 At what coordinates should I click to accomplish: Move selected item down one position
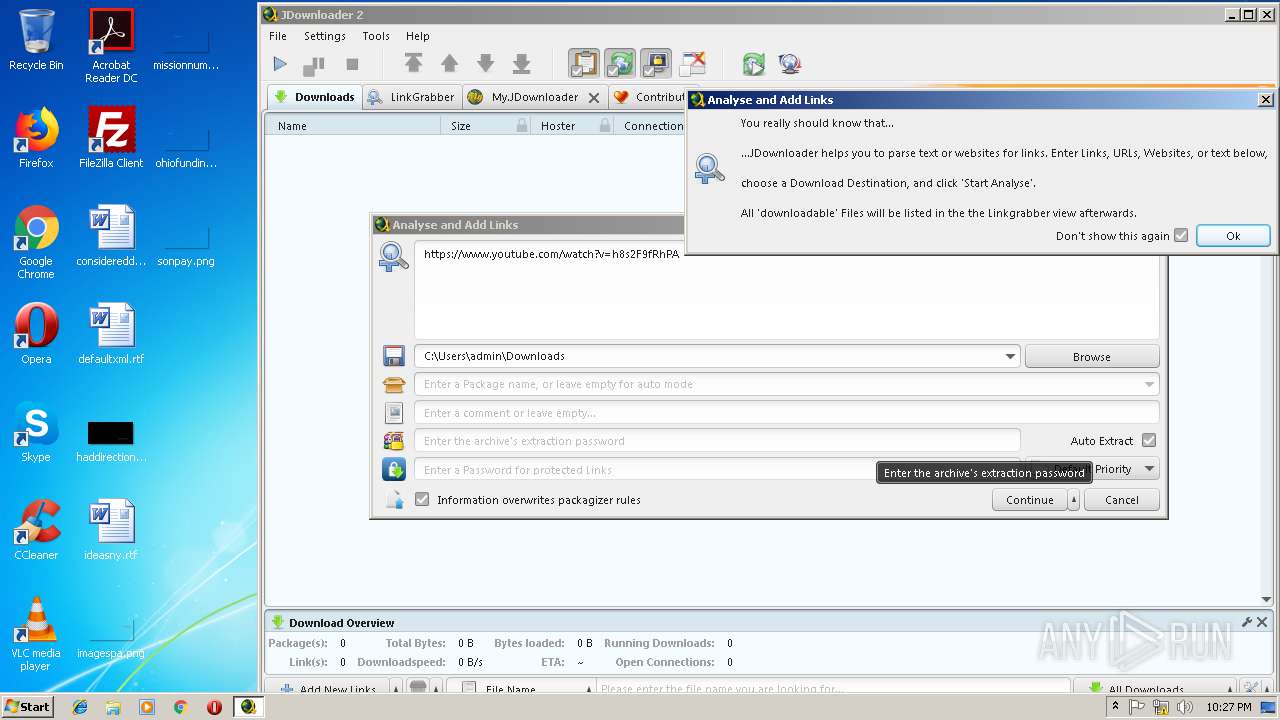click(x=485, y=64)
